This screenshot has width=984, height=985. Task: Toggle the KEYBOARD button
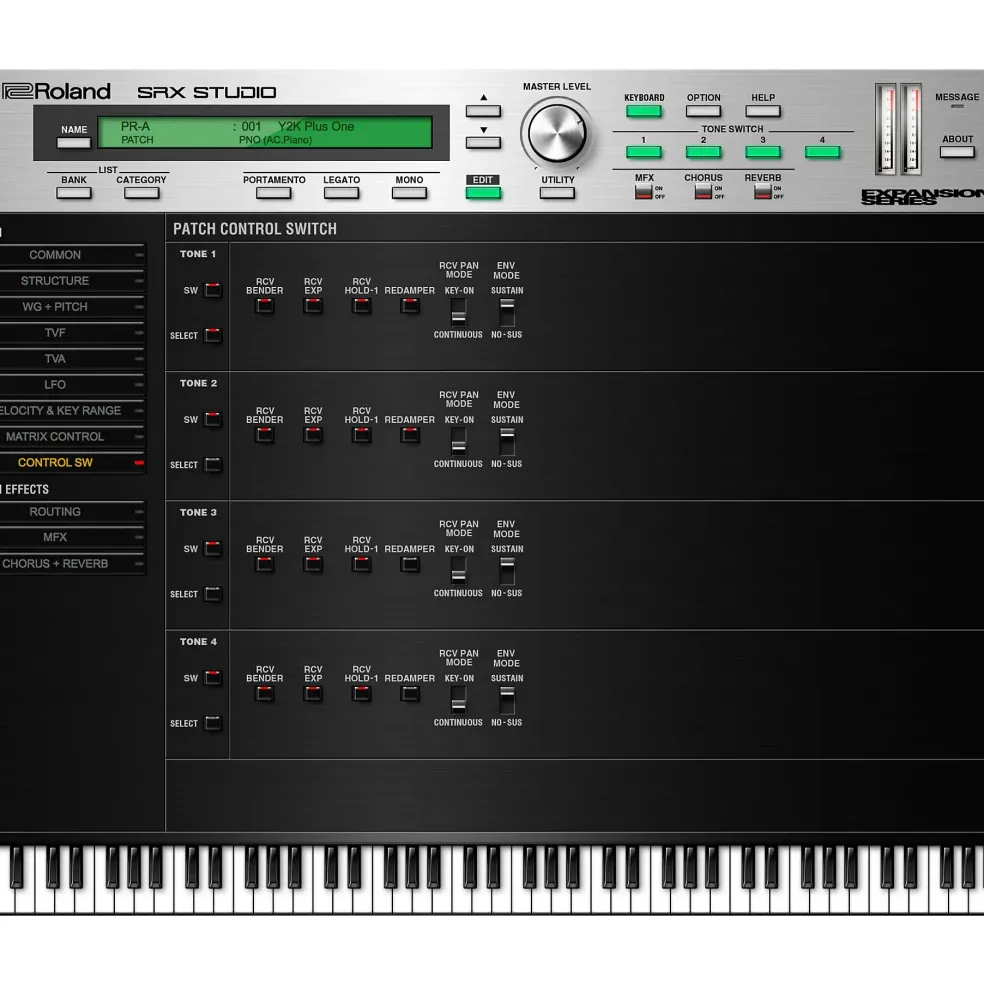643,111
